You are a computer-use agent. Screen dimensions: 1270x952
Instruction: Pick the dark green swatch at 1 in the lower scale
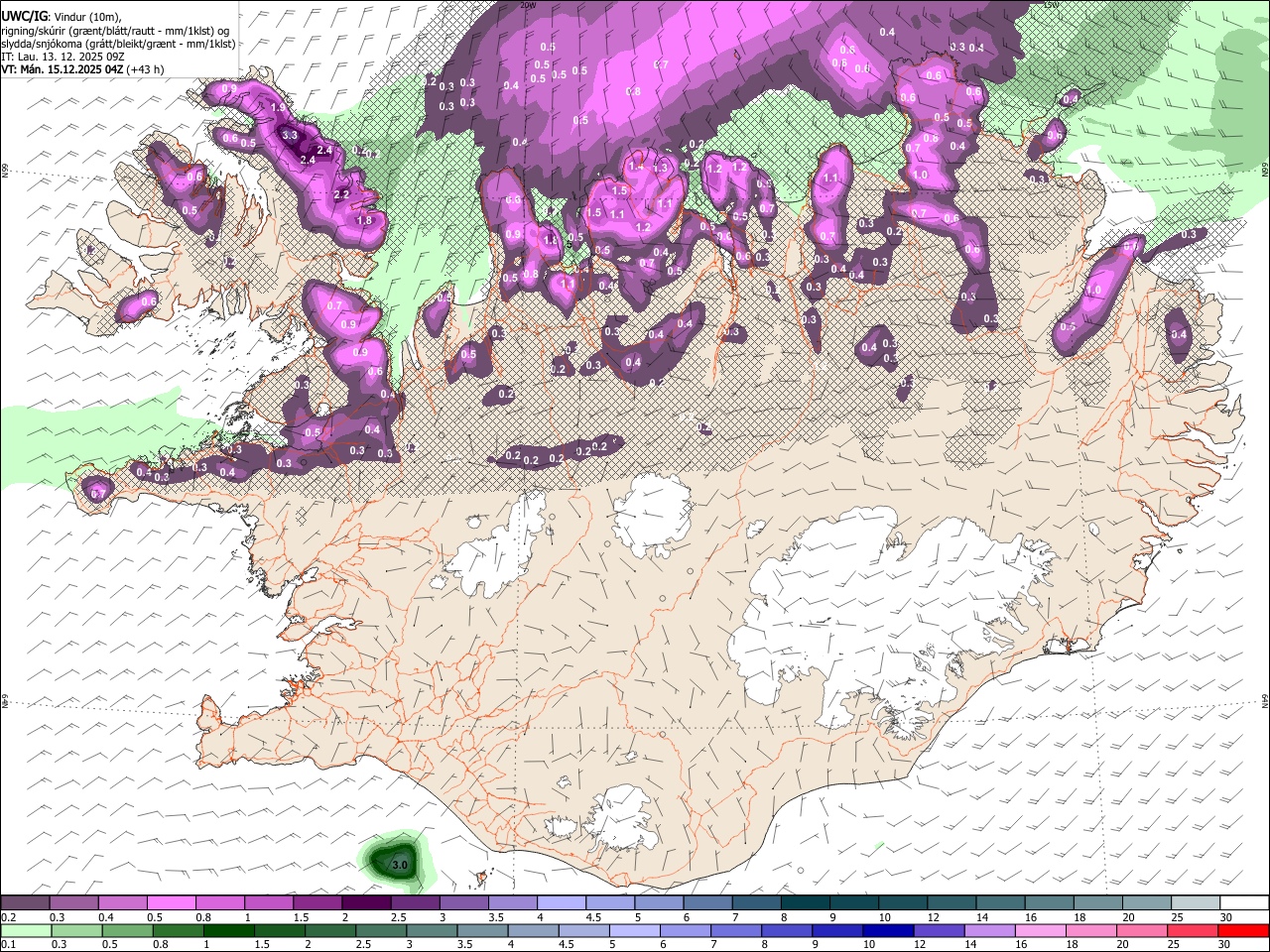[x=229, y=930]
